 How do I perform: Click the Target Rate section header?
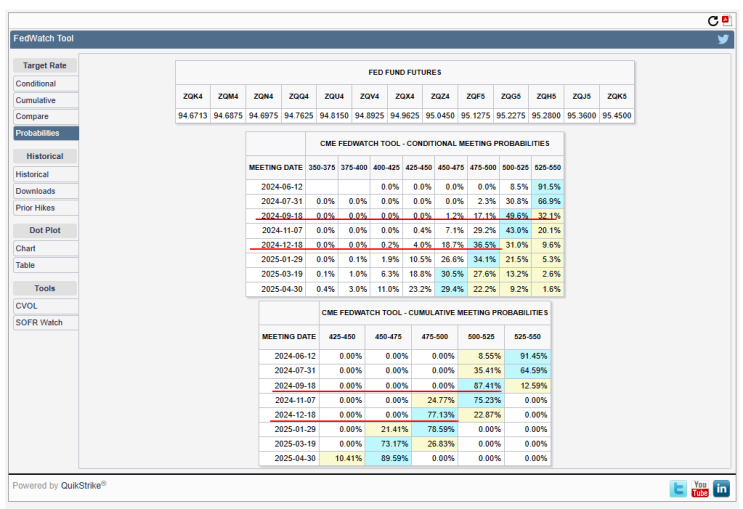point(45,65)
